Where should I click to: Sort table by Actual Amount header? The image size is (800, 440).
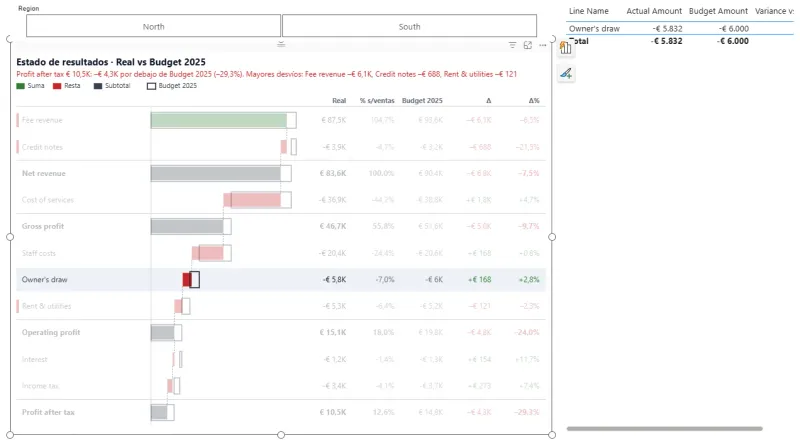pyautogui.click(x=654, y=11)
